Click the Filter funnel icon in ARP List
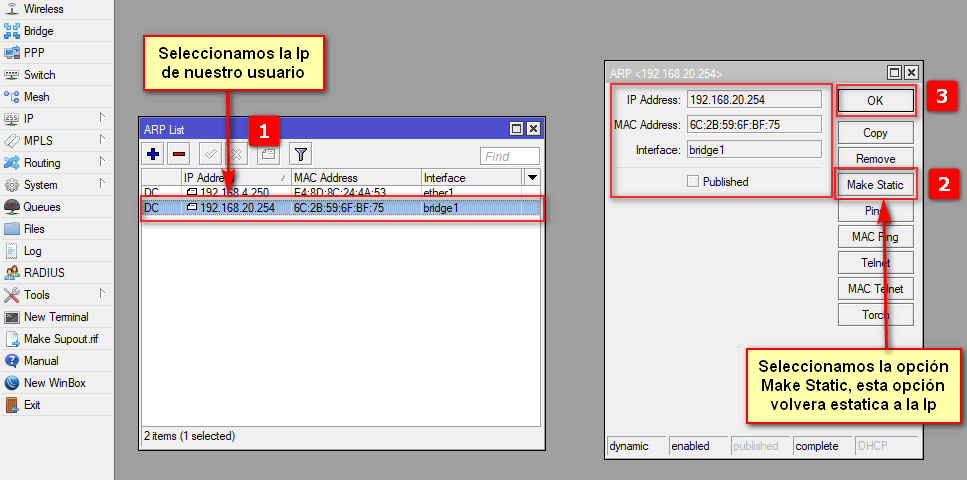Viewport: 967px width, 480px height. pos(299,154)
